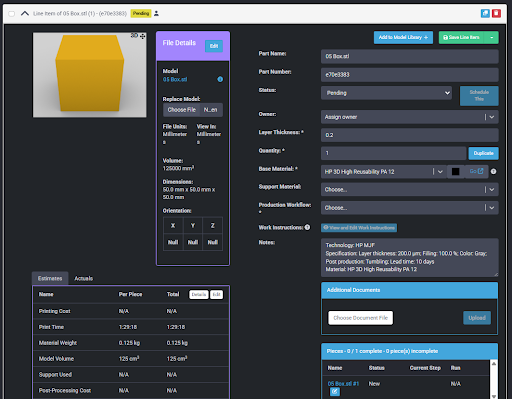Click the Schedule This button
Viewport: 512px width, 399px height.
479,96
